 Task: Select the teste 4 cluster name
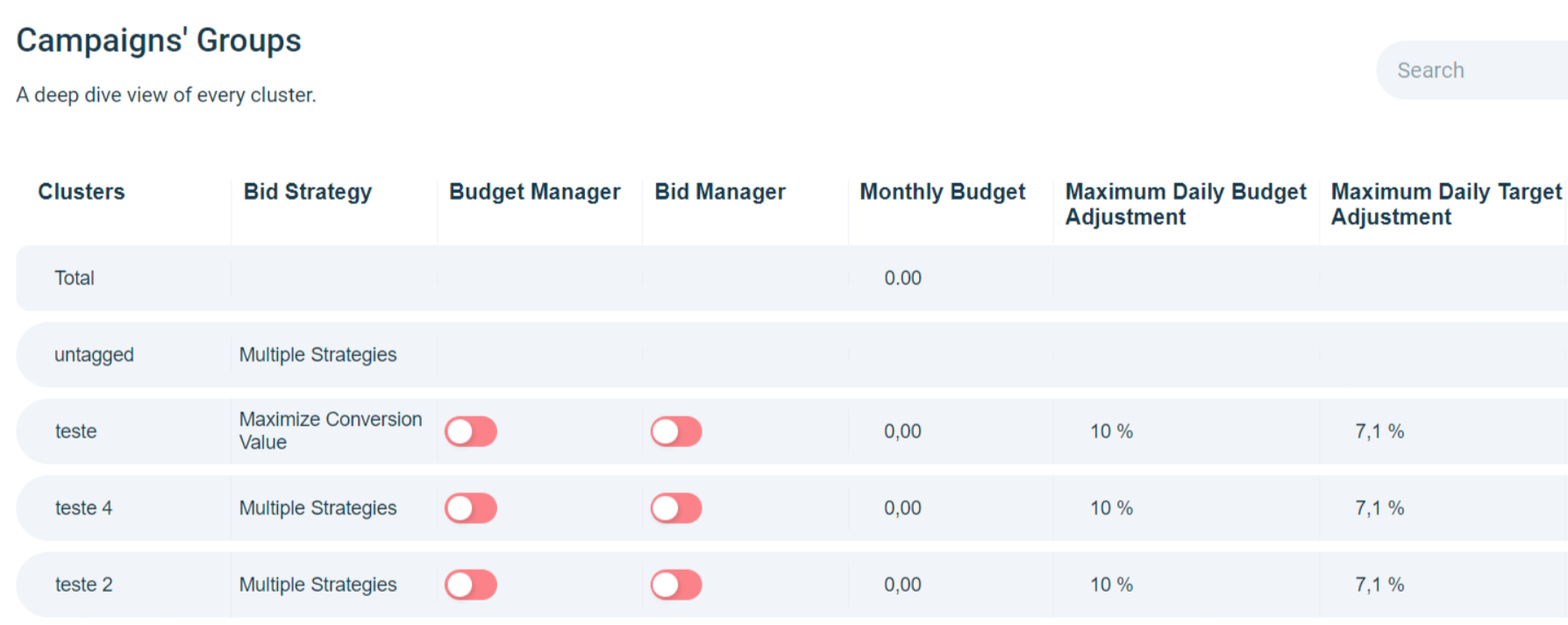pyautogui.click(x=83, y=508)
